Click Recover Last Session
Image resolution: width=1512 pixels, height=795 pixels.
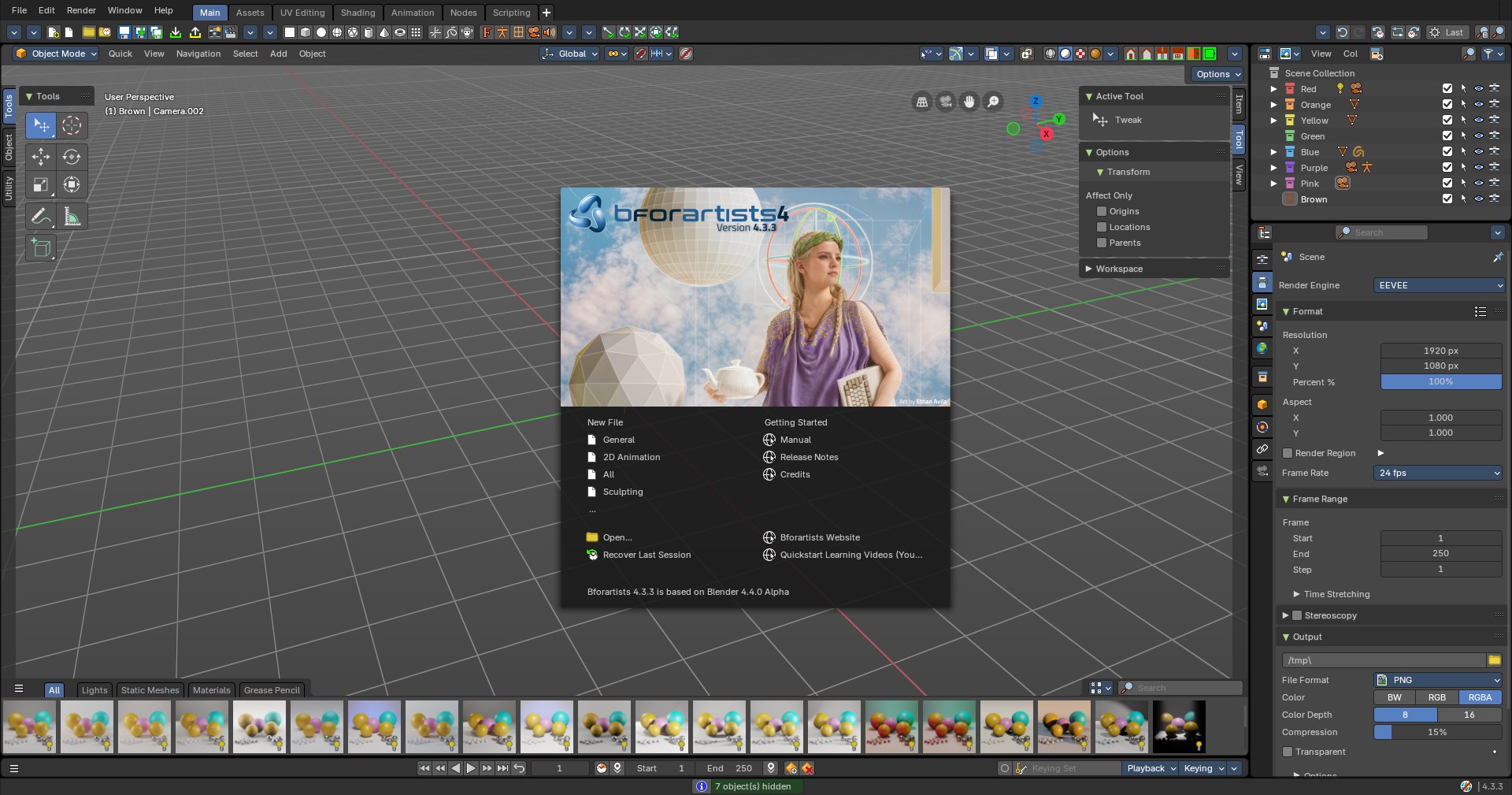646,555
